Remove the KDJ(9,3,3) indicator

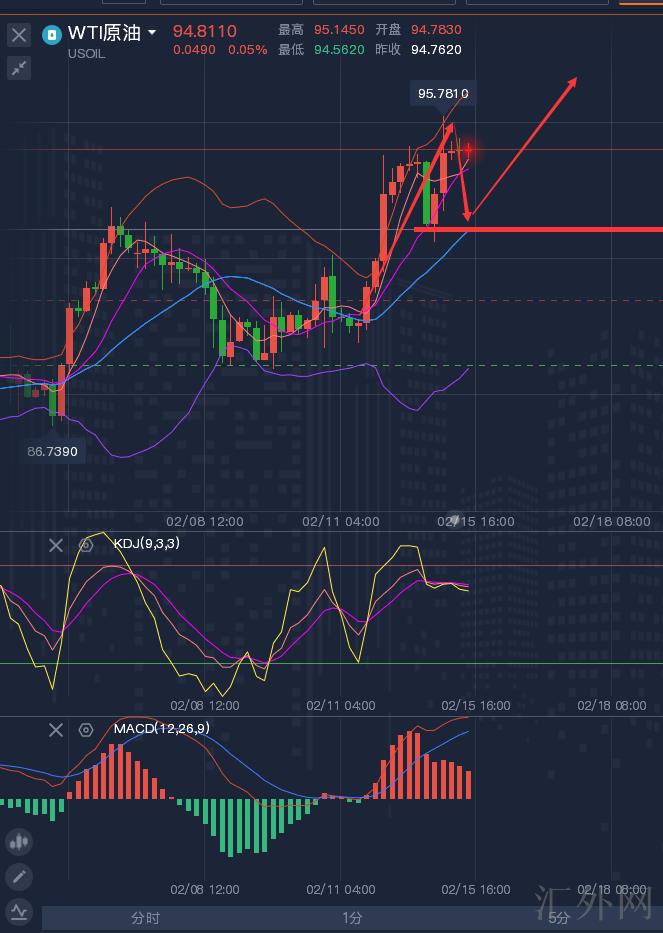tap(56, 545)
